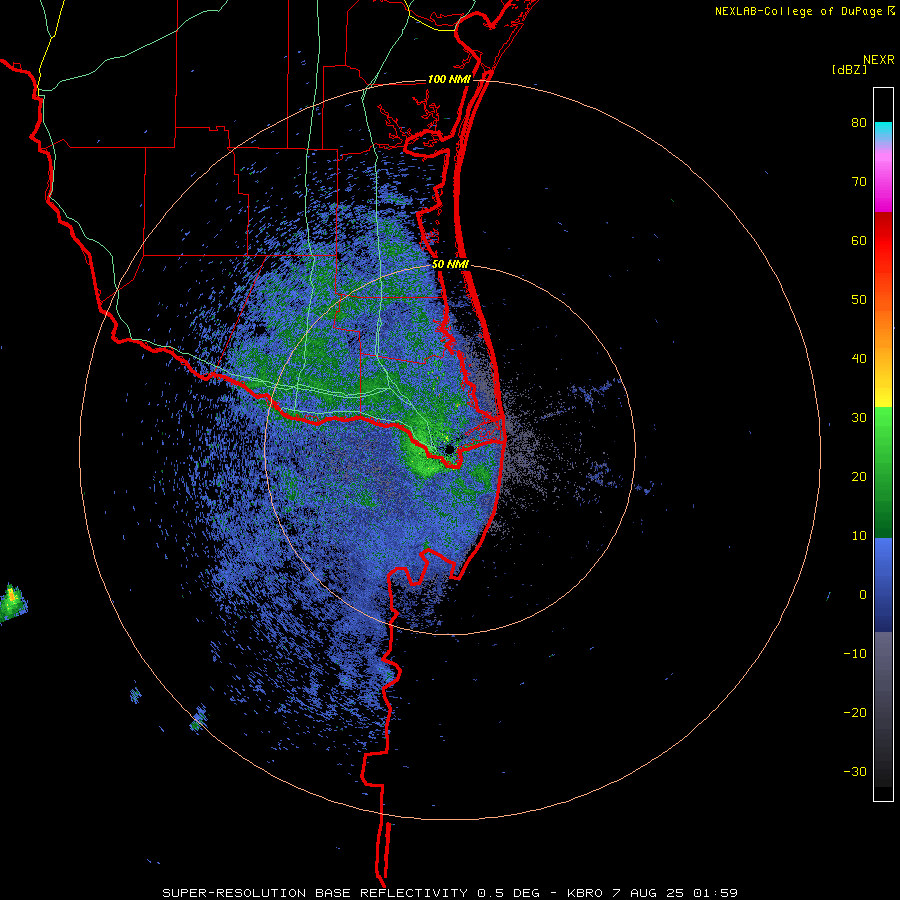This screenshot has width=900, height=900.
Task: Click the black radar site dot at center
Action: pyautogui.click(x=449, y=449)
